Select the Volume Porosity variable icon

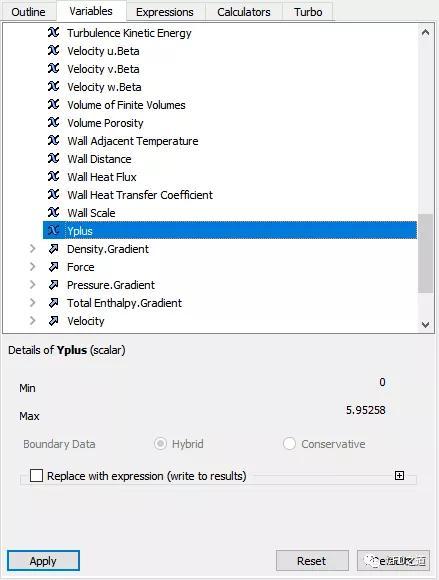[53, 122]
